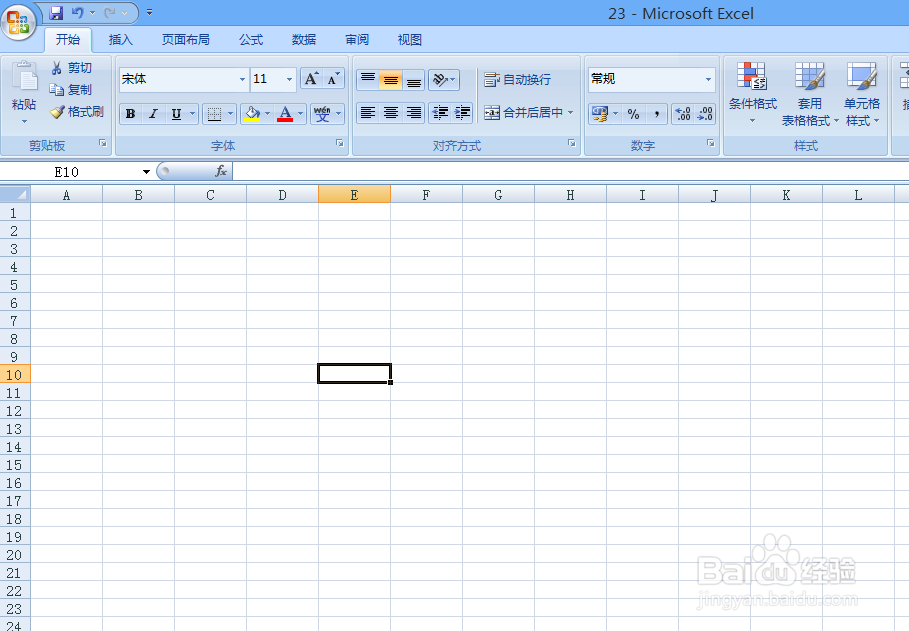Increase indent icon
The width and height of the screenshot is (909, 631).
[x=462, y=113]
